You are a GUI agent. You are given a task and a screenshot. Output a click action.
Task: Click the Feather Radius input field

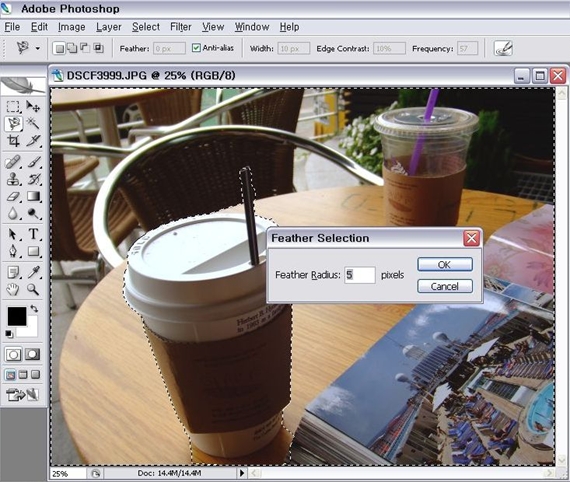point(360,275)
